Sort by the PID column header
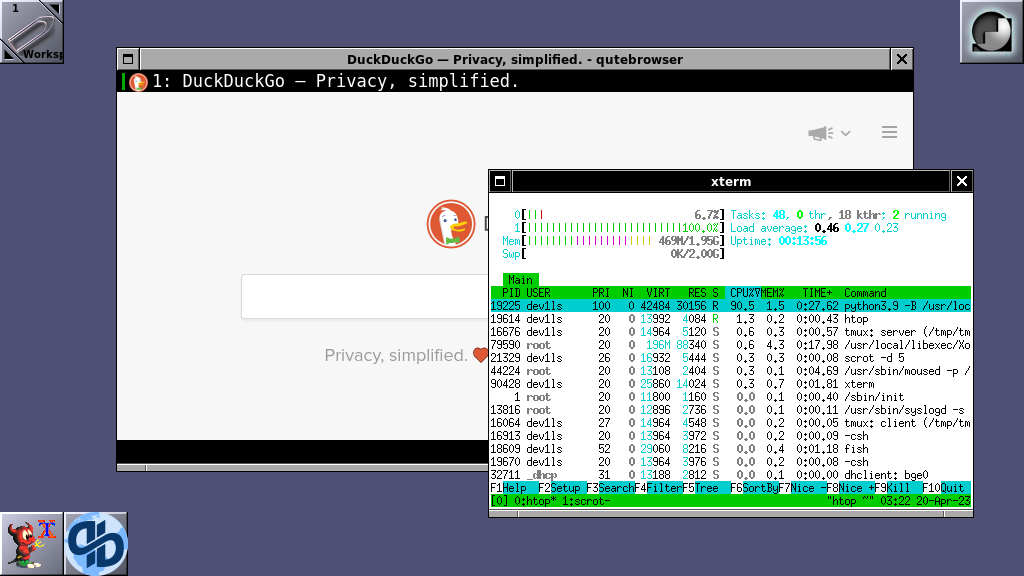This screenshot has width=1024, height=576. [511, 293]
